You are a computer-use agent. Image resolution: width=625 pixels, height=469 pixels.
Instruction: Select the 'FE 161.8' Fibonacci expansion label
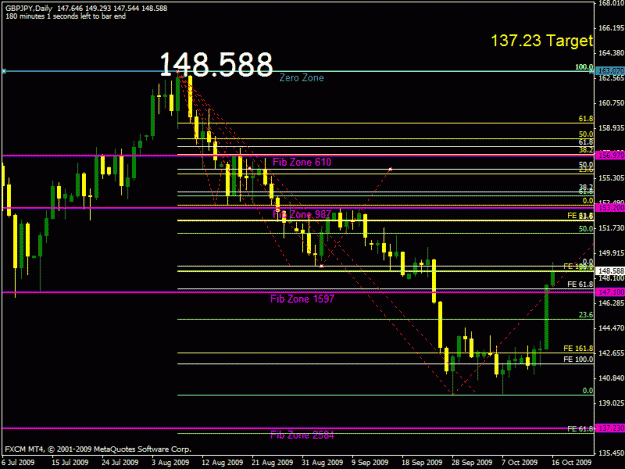pyautogui.click(x=578, y=348)
